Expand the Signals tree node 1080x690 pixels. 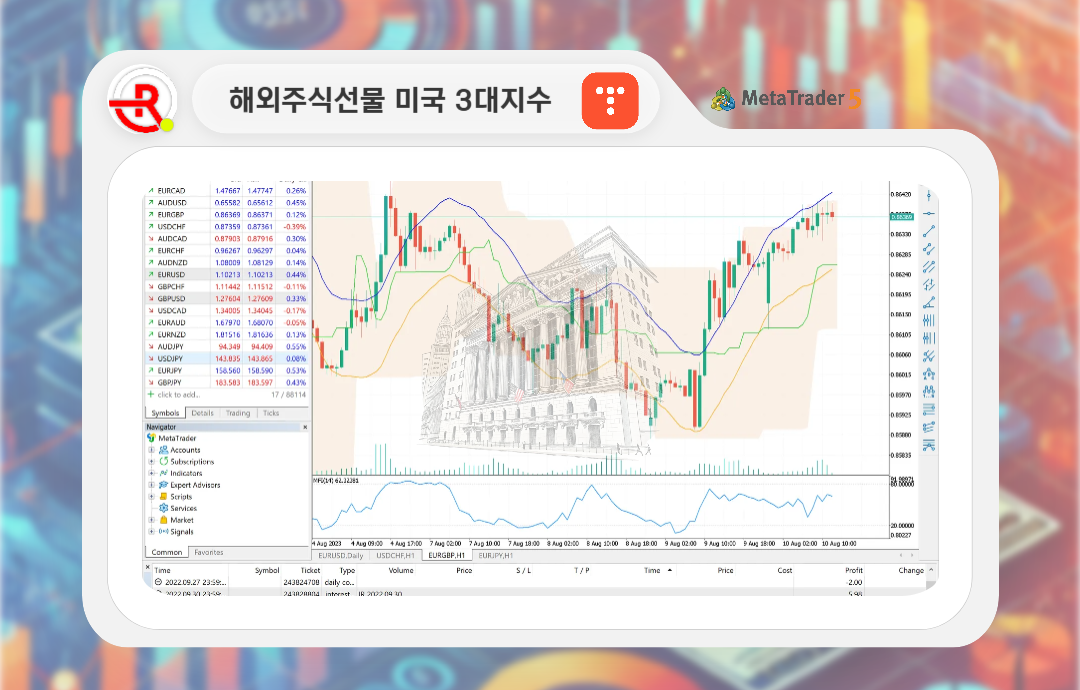pyautogui.click(x=152, y=532)
